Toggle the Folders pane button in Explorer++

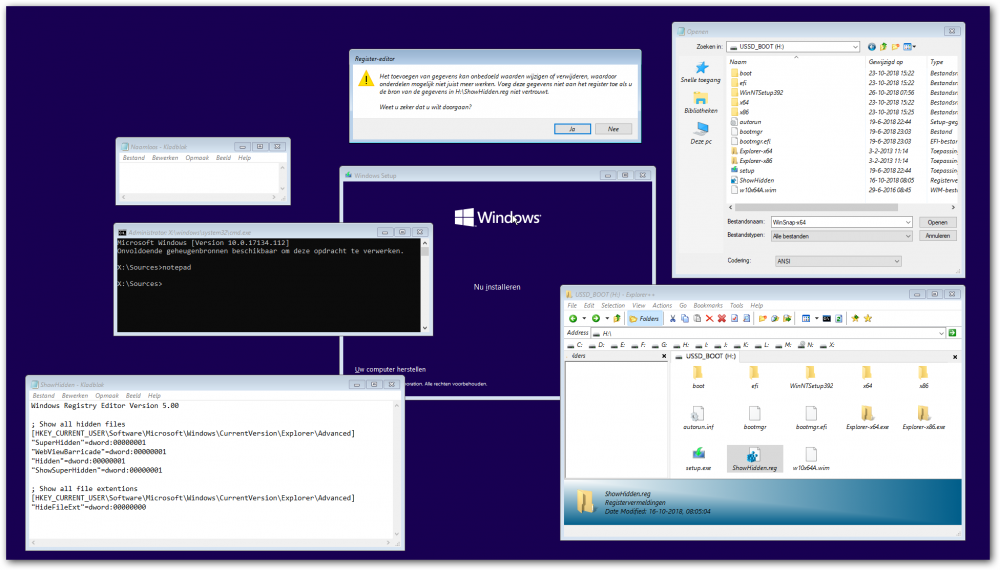(x=645, y=318)
